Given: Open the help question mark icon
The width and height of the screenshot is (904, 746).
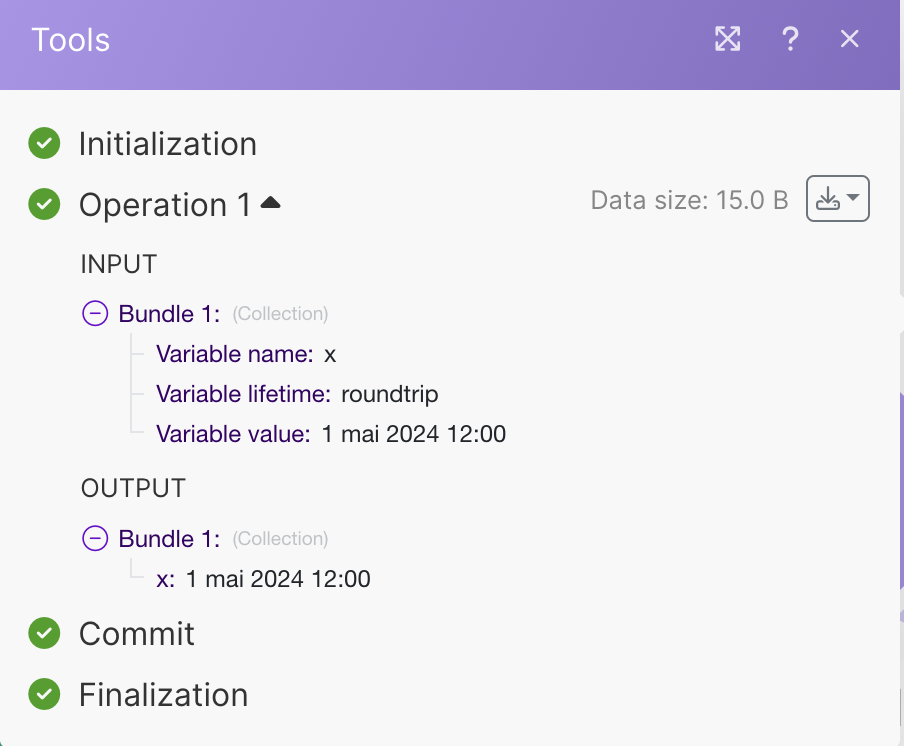Looking at the screenshot, I should coord(790,39).
